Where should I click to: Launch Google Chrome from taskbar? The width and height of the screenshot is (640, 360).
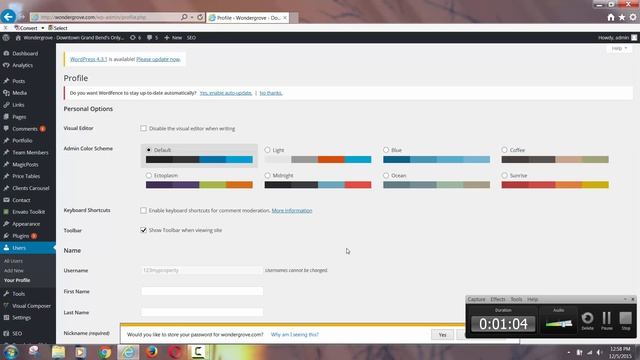pyautogui.click(x=104, y=352)
